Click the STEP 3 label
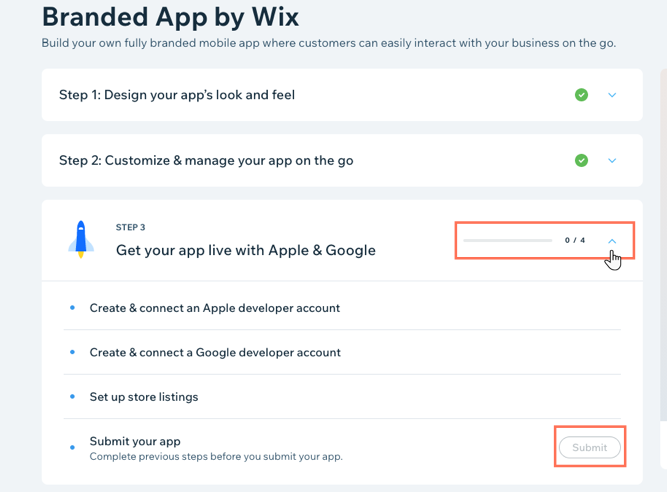The width and height of the screenshot is (667, 492). [130, 227]
